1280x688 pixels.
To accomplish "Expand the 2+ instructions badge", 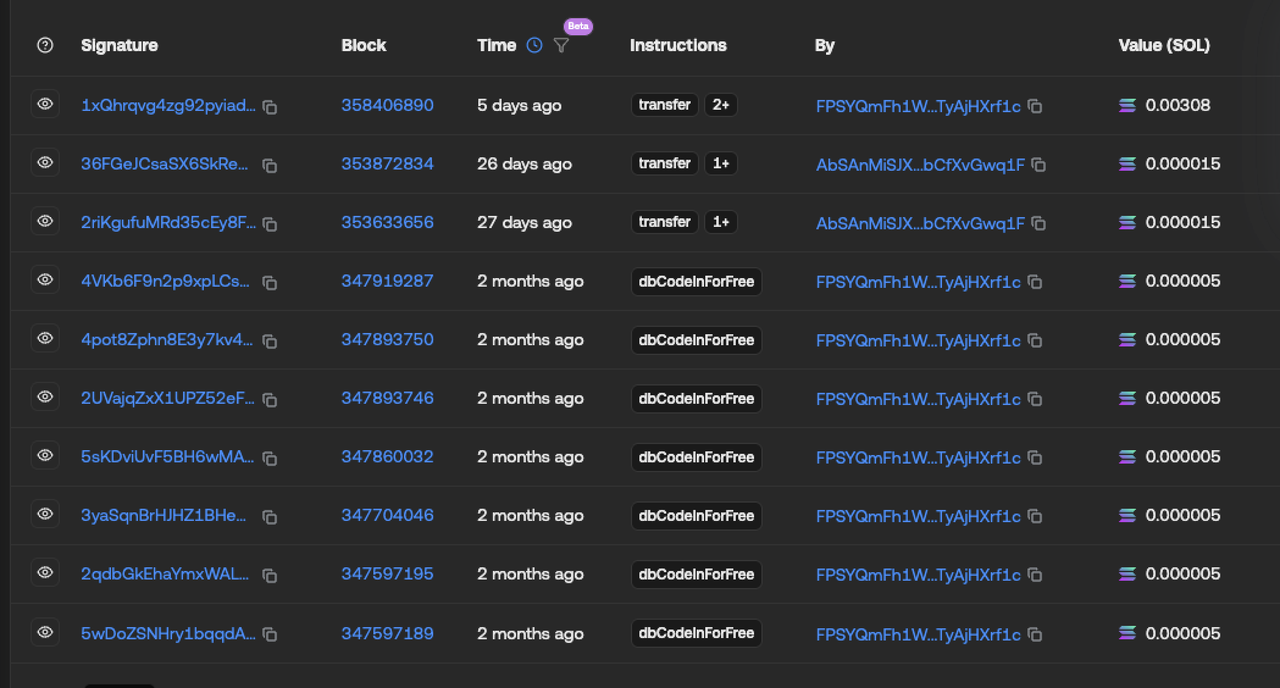I will [720, 105].
